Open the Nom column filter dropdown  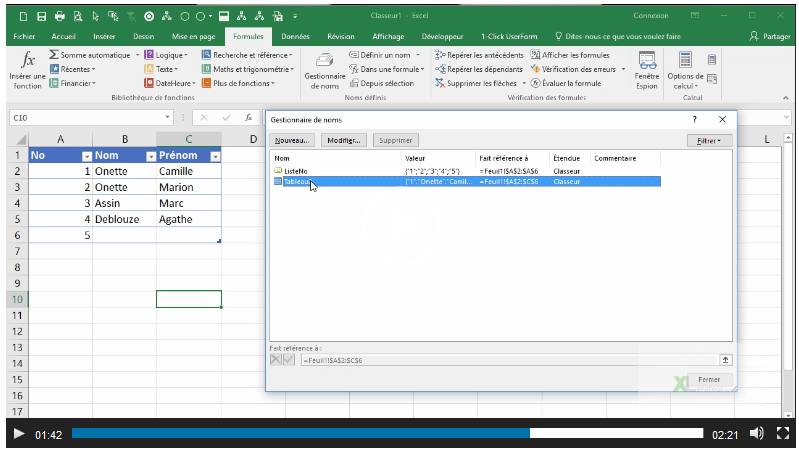151,156
